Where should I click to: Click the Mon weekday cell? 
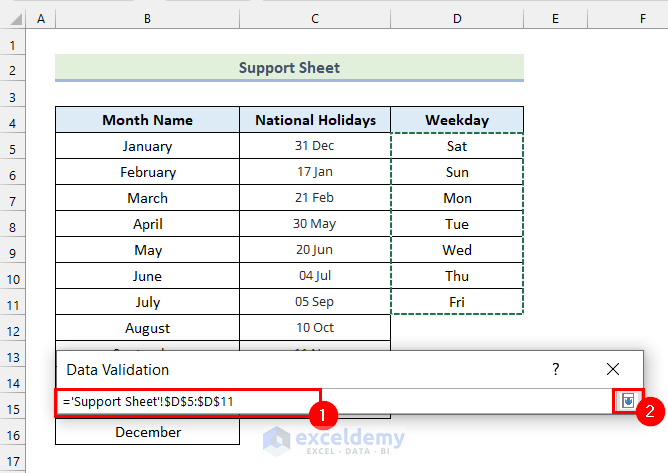point(457,198)
